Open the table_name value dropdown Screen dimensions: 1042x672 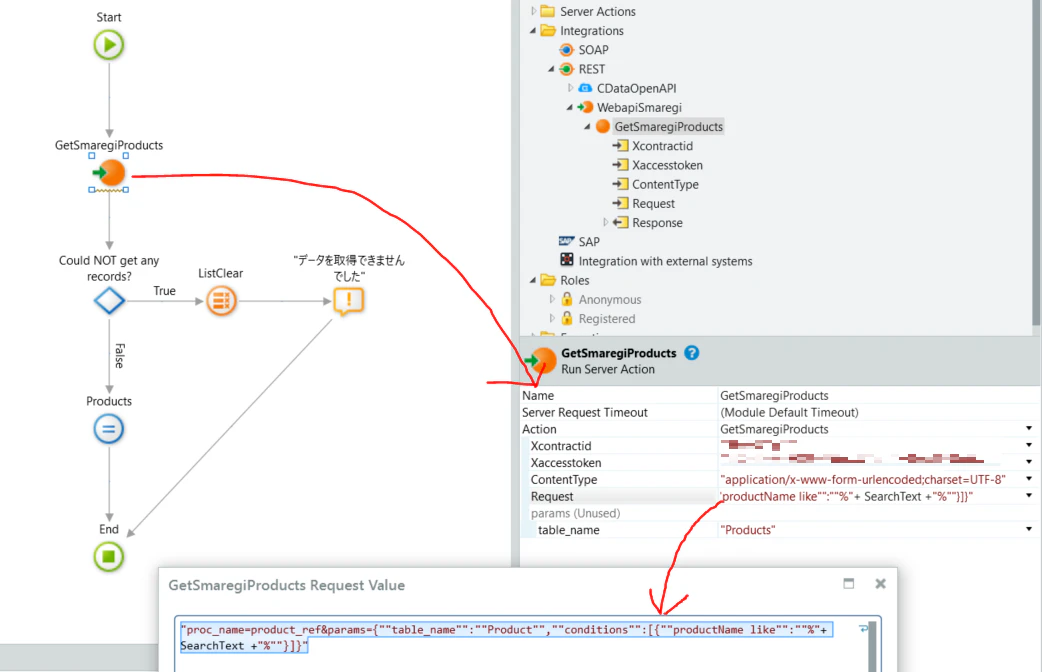click(x=1029, y=530)
